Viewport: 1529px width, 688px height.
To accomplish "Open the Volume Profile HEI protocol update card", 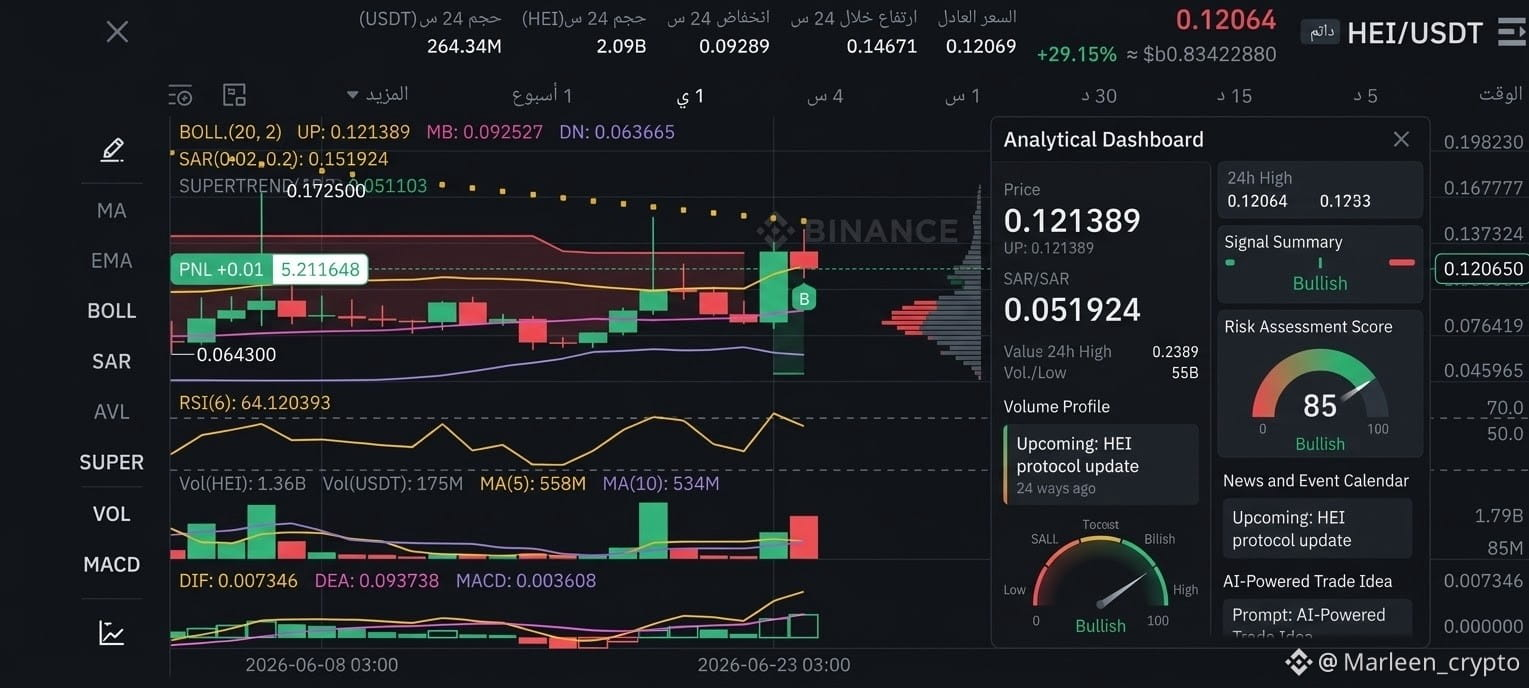I will click(x=1101, y=465).
